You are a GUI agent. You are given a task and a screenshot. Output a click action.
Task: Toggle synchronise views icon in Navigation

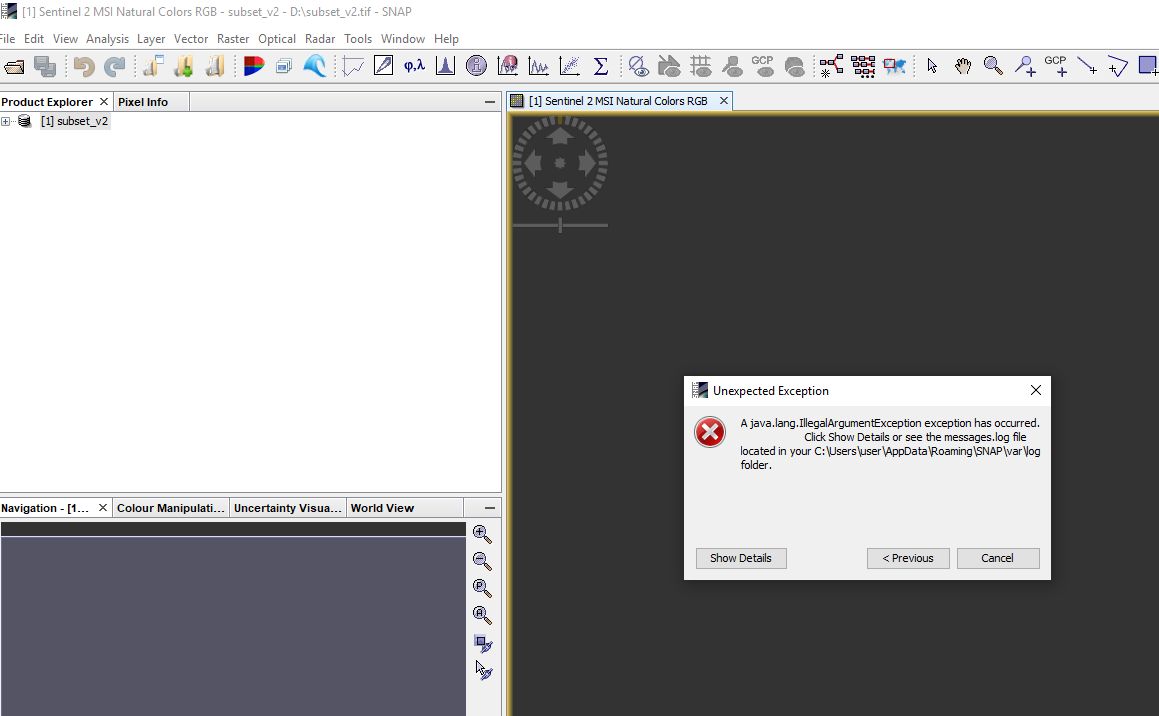tap(483, 643)
